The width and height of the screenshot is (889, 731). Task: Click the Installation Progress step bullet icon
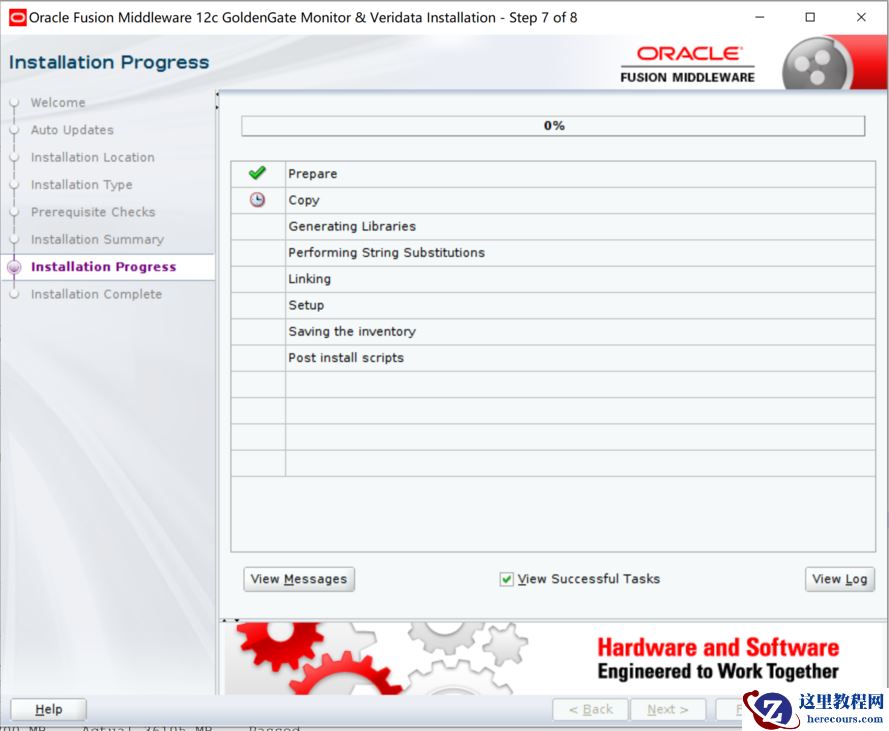point(14,267)
